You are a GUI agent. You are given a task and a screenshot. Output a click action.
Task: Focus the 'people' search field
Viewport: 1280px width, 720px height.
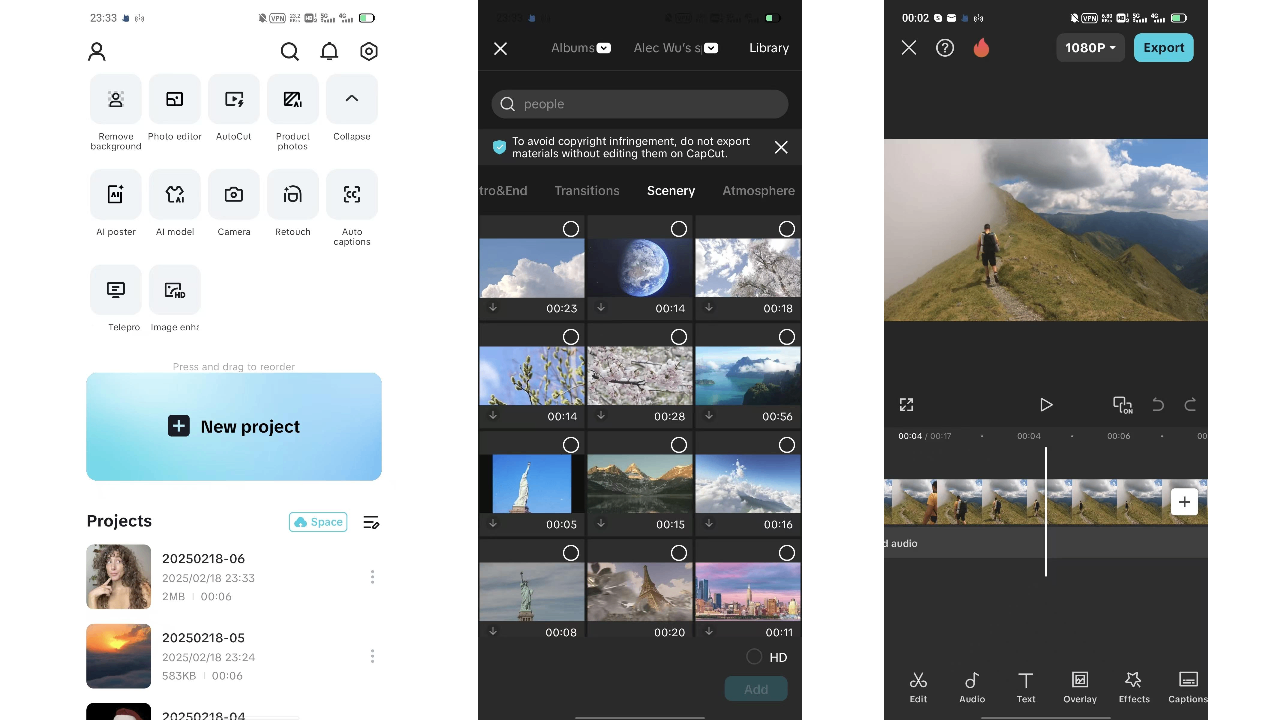tap(640, 104)
